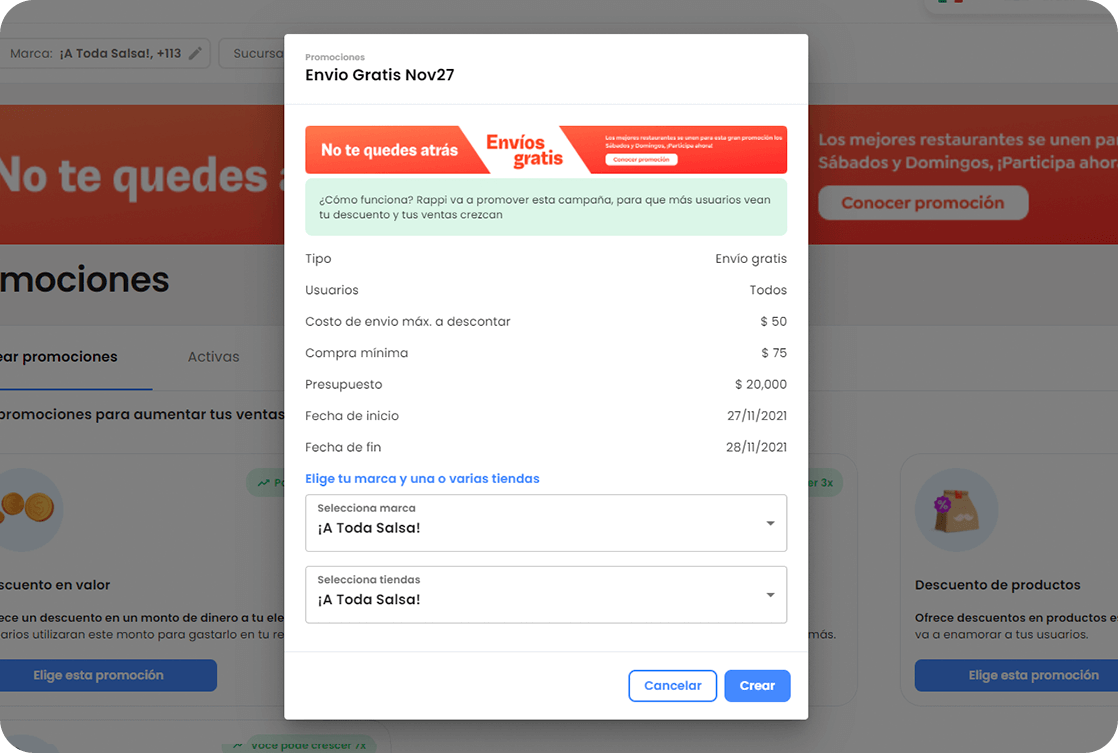Switch to the Activas tab
This screenshot has width=1118, height=753.
tap(213, 356)
